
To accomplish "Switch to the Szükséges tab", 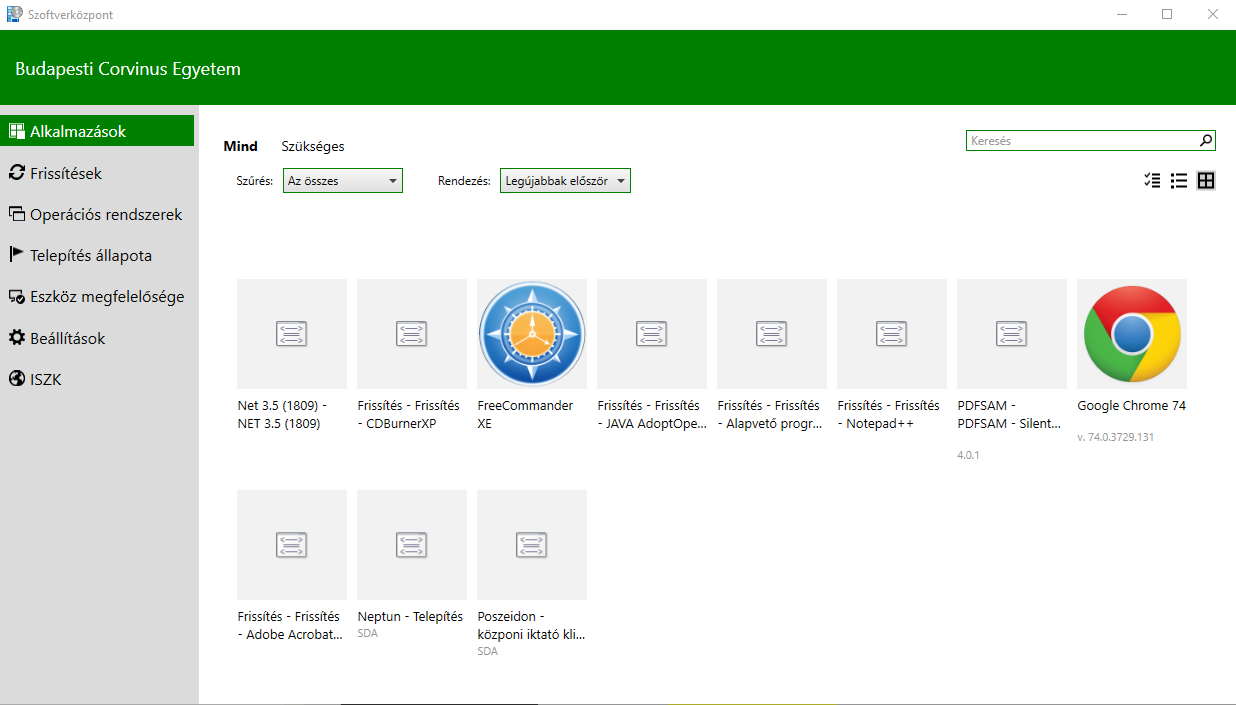I will point(313,146).
